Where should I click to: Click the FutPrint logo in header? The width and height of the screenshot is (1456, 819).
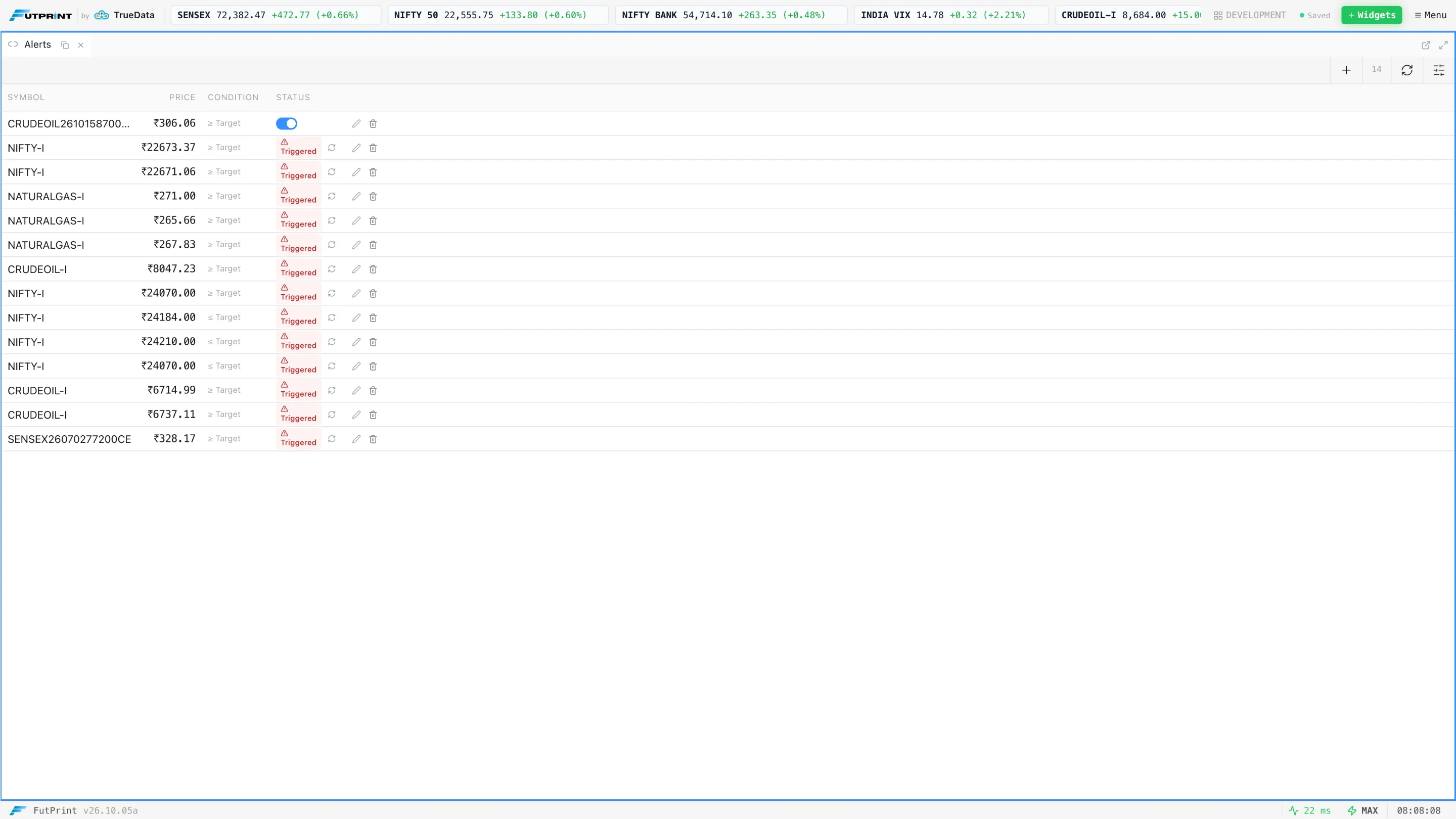click(40, 15)
